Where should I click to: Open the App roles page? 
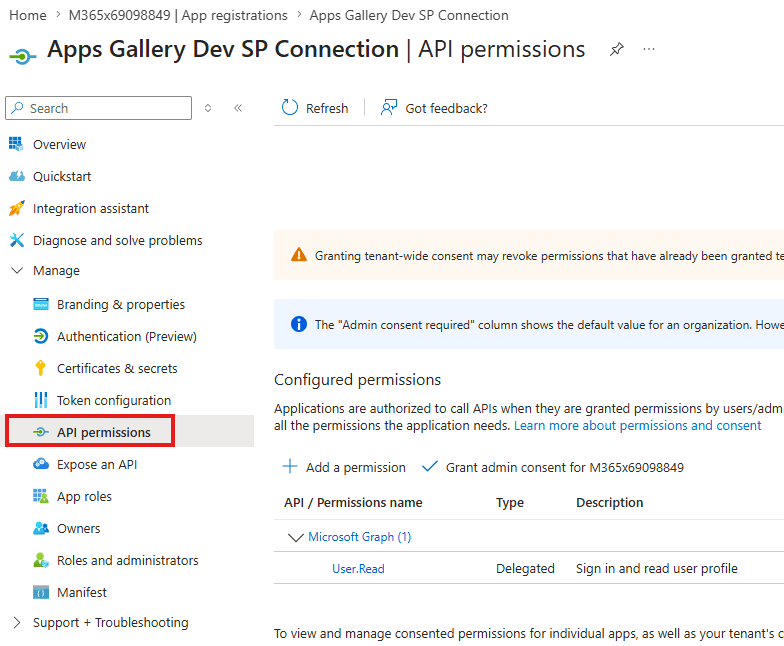(x=84, y=496)
